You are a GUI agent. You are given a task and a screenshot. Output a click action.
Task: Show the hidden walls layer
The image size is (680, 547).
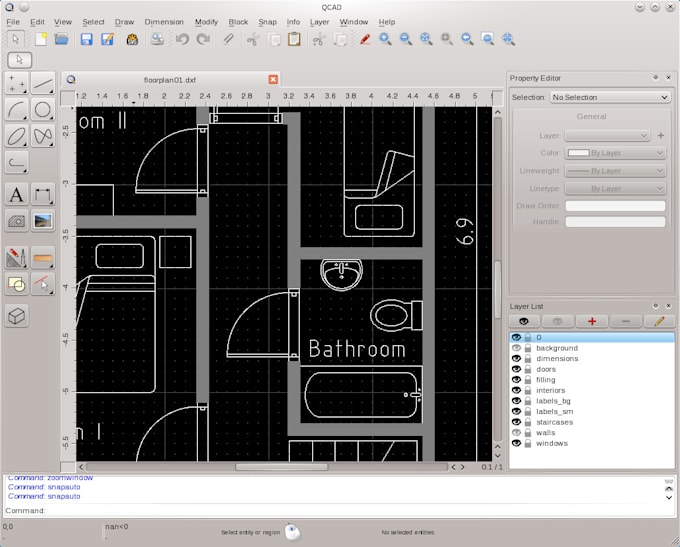point(516,432)
